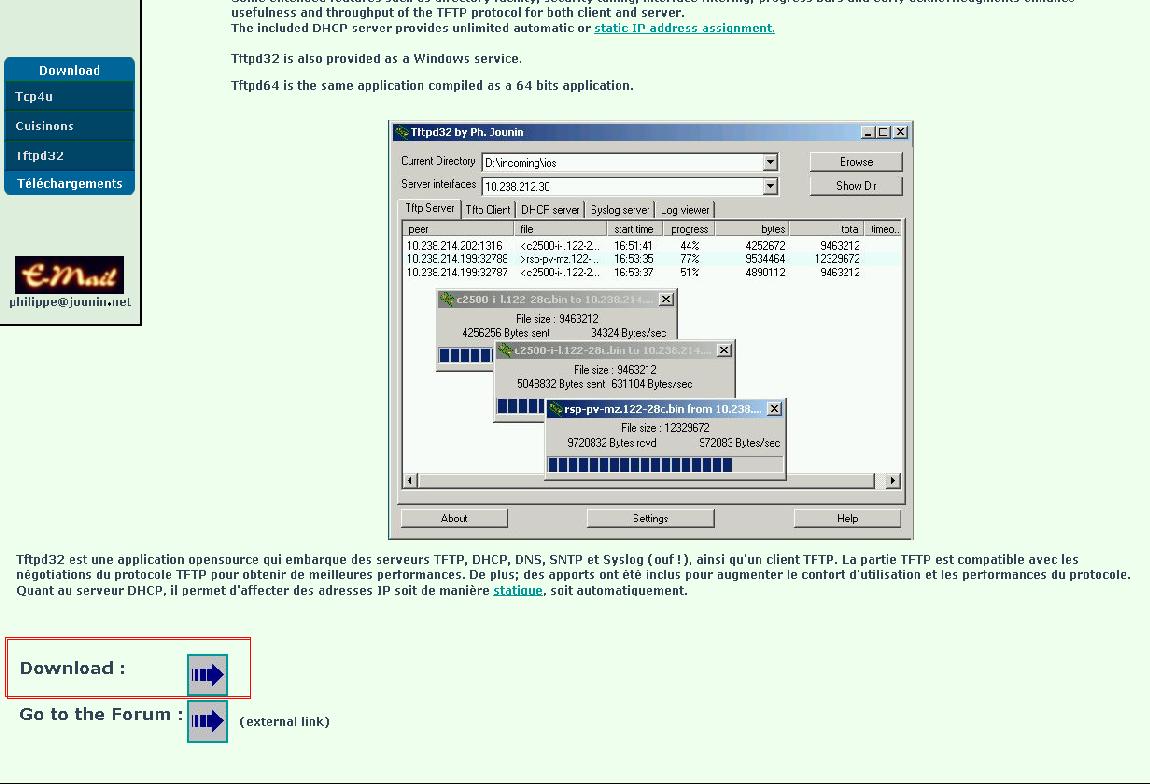
Task: Select the row for peer 10.238.214.199:32786
Action: [x=651, y=259]
